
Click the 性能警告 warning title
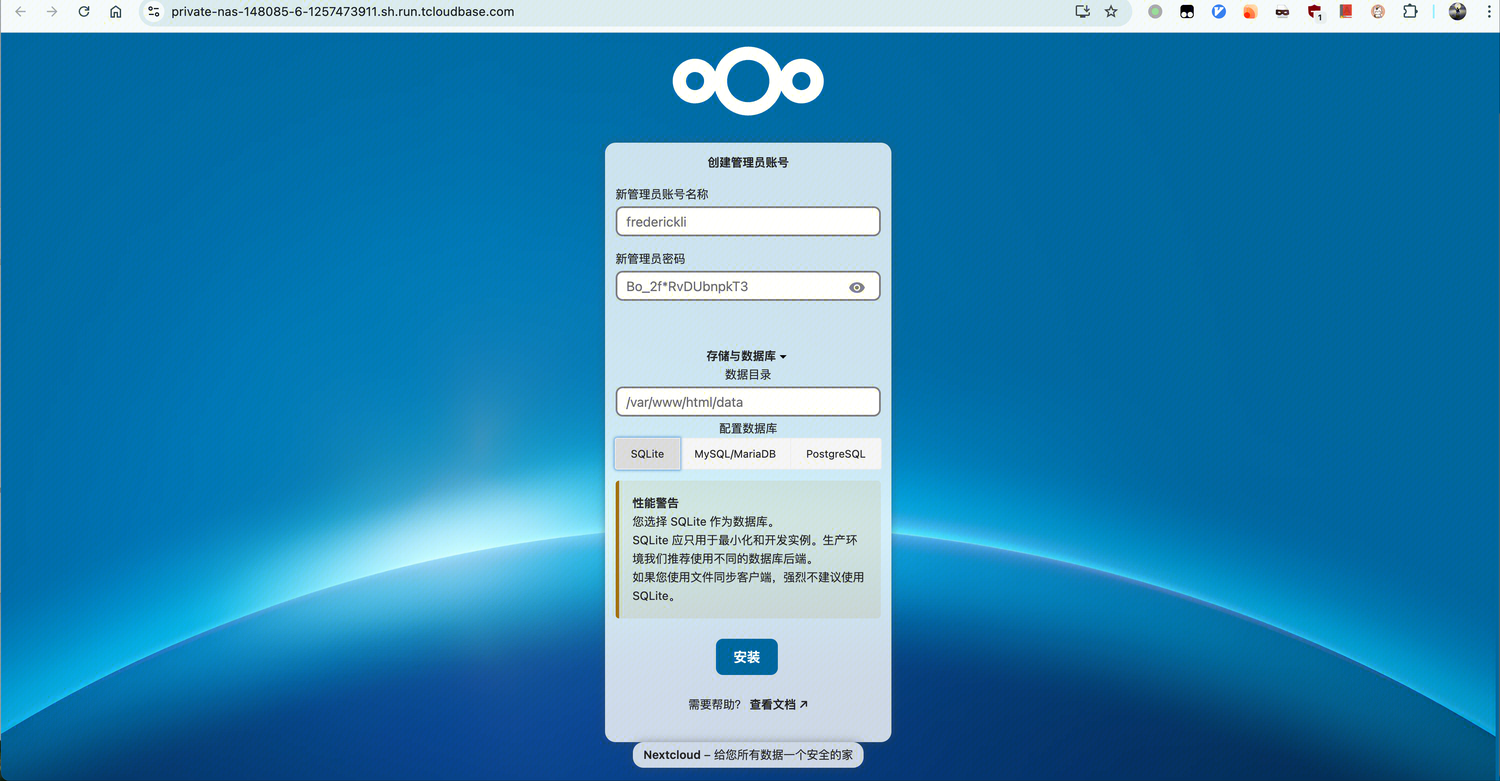656,503
